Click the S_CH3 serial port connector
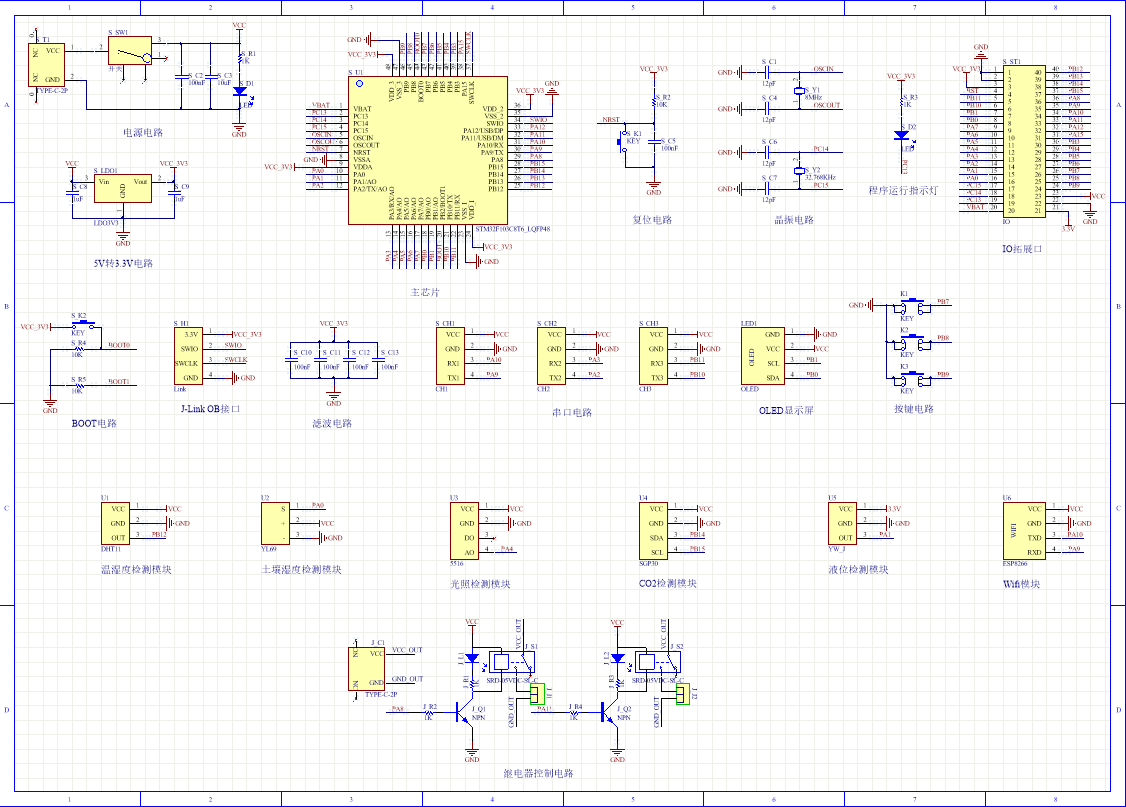 [x=654, y=356]
